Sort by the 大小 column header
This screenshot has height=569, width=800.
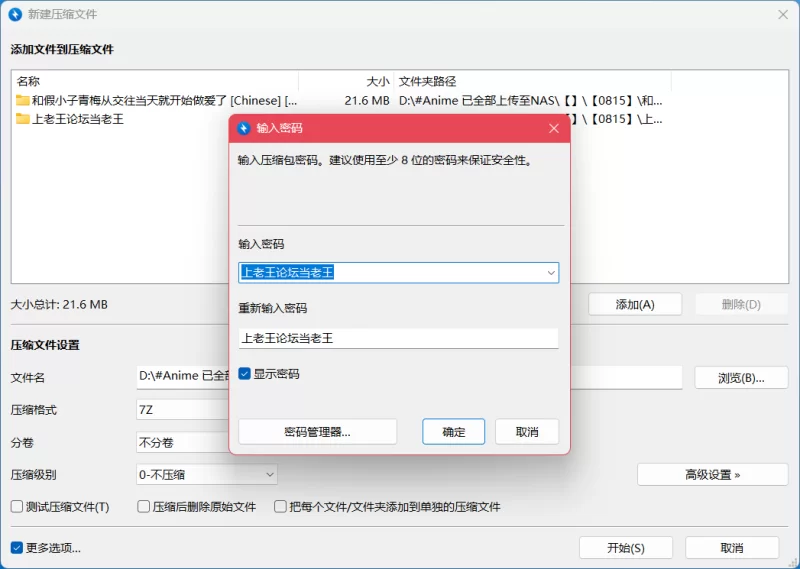coord(346,81)
